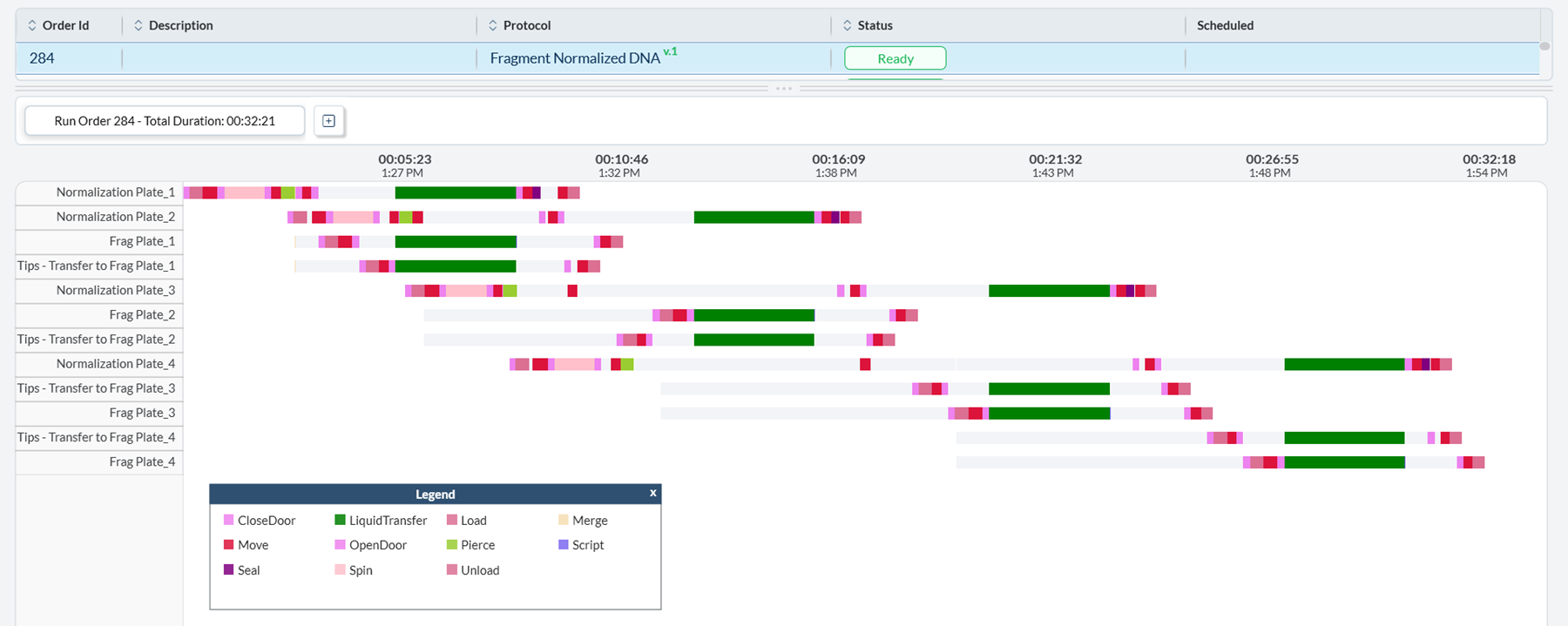Click the Pierce legend color swatch

452,545
